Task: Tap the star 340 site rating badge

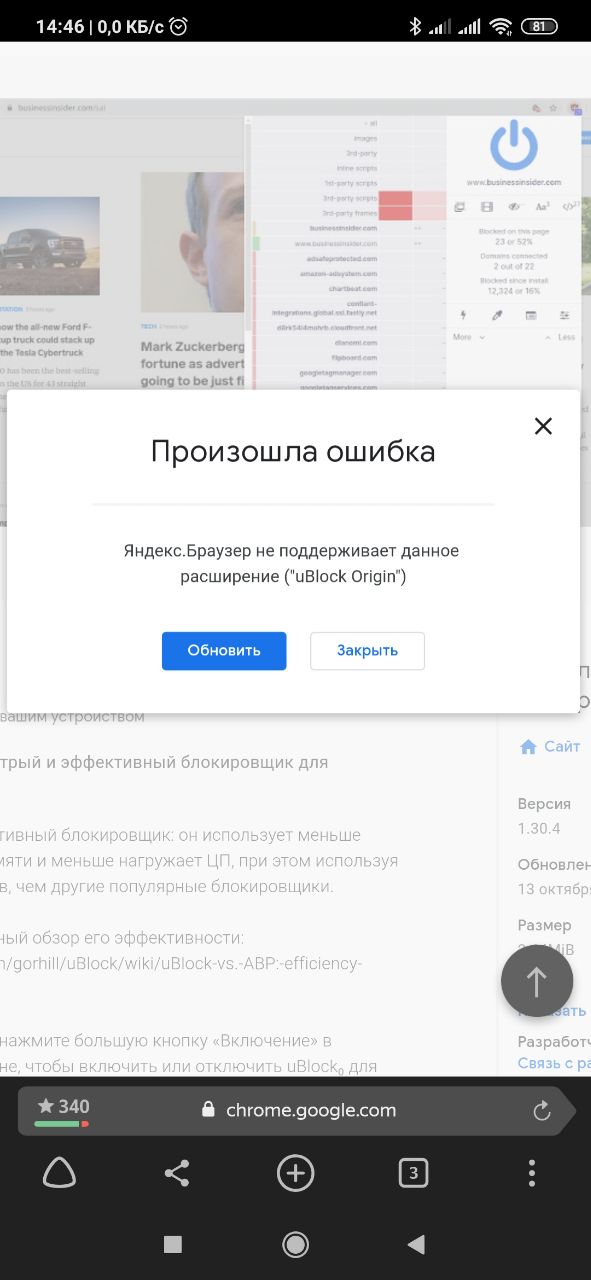Action: click(x=63, y=1110)
